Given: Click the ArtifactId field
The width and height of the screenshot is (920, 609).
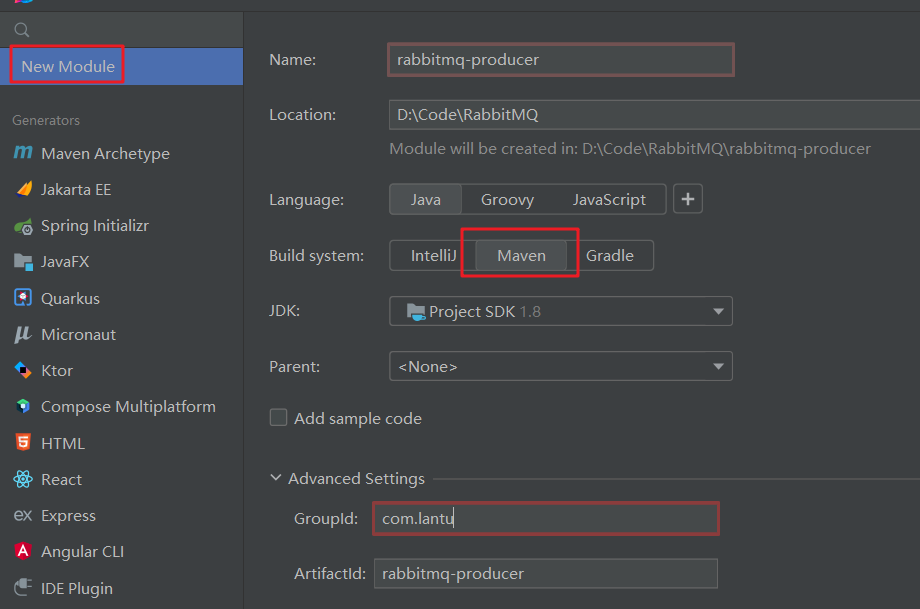Looking at the screenshot, I should click(x=546, y=573).
